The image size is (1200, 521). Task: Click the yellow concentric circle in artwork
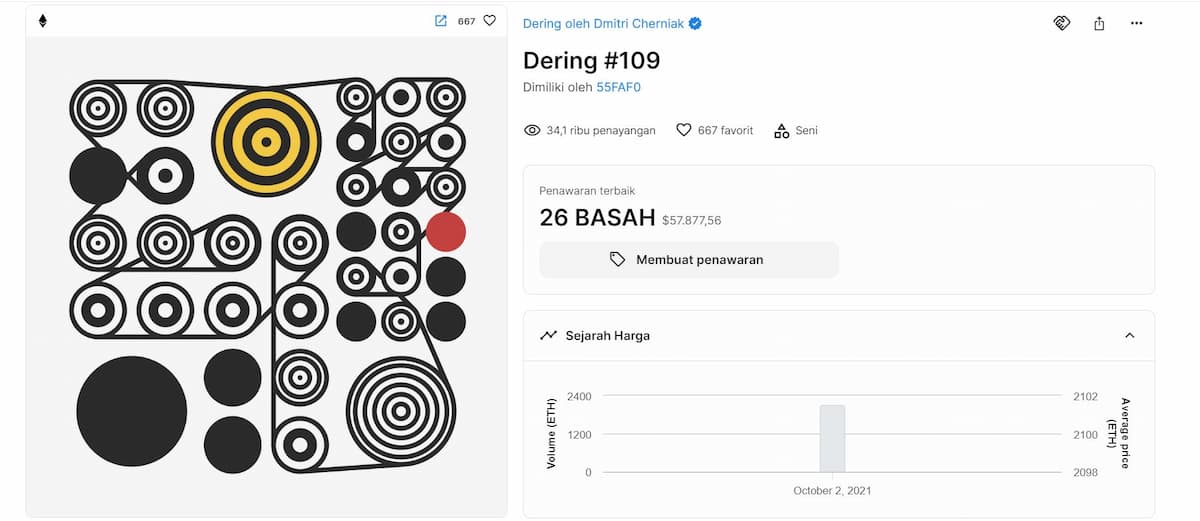pos(266,142)
